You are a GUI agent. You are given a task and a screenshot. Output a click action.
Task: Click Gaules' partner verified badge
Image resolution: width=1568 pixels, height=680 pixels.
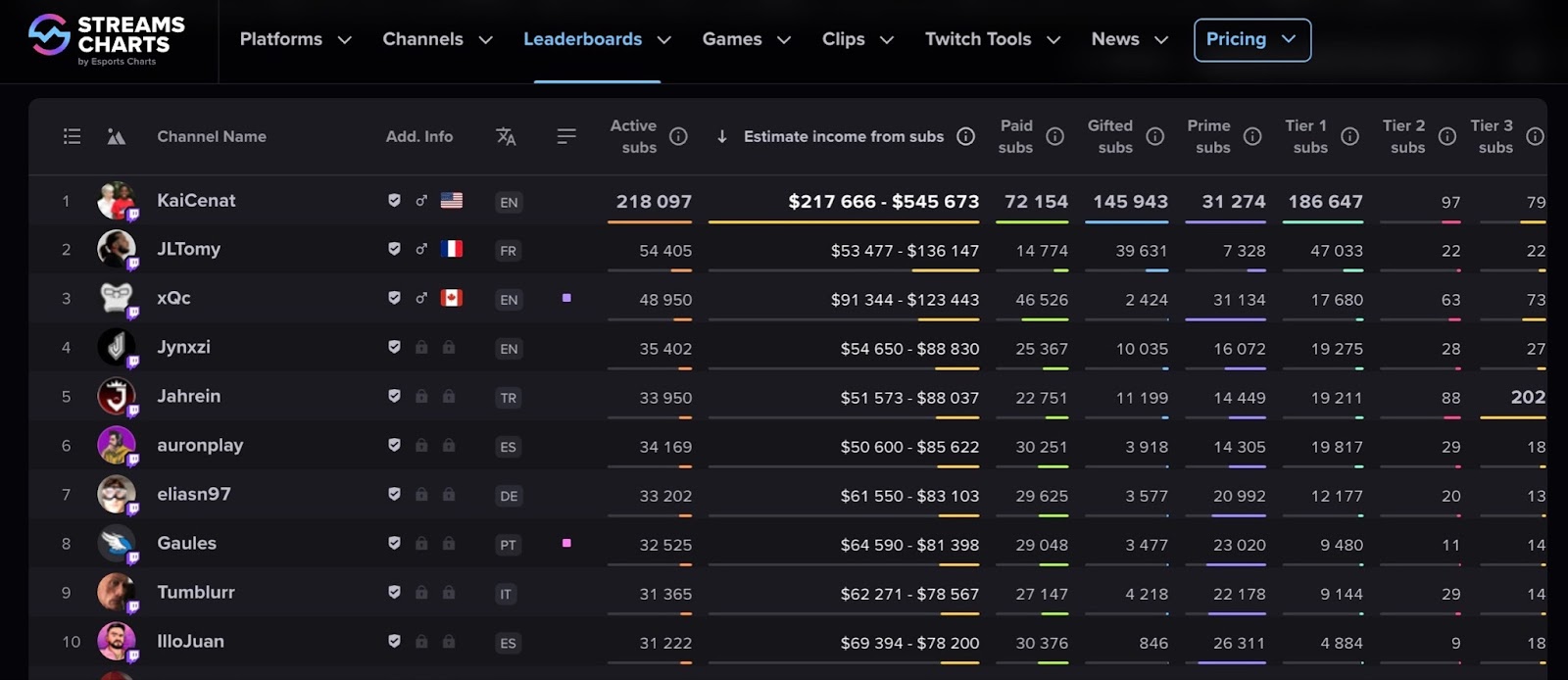pyautogui.click(x=394, y=543)
